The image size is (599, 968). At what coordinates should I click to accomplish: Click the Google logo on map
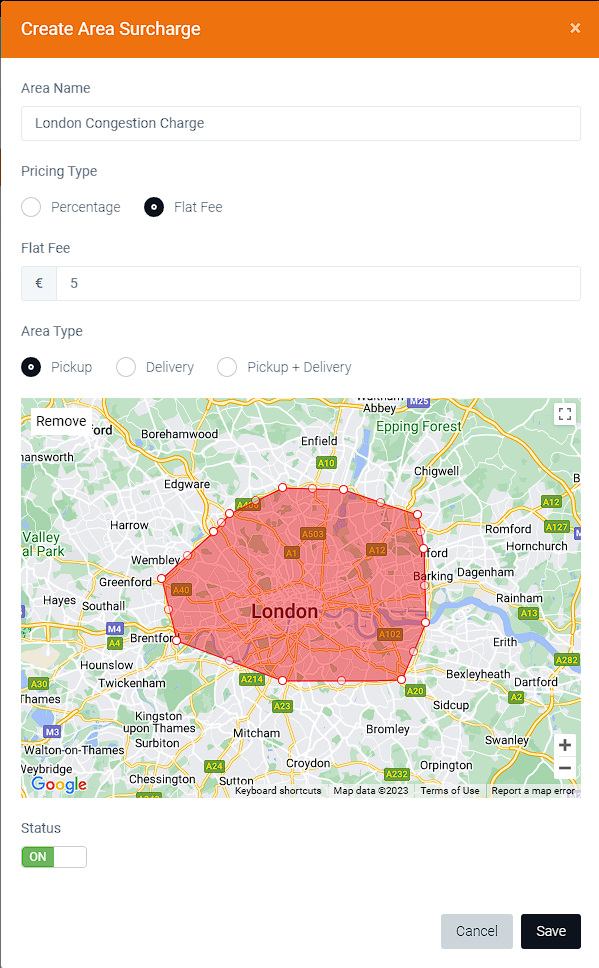(x=59, y=784)
